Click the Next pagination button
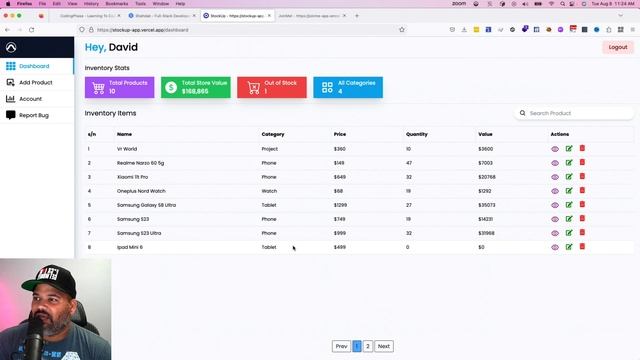The image size is (640, 360). [384, 346]
